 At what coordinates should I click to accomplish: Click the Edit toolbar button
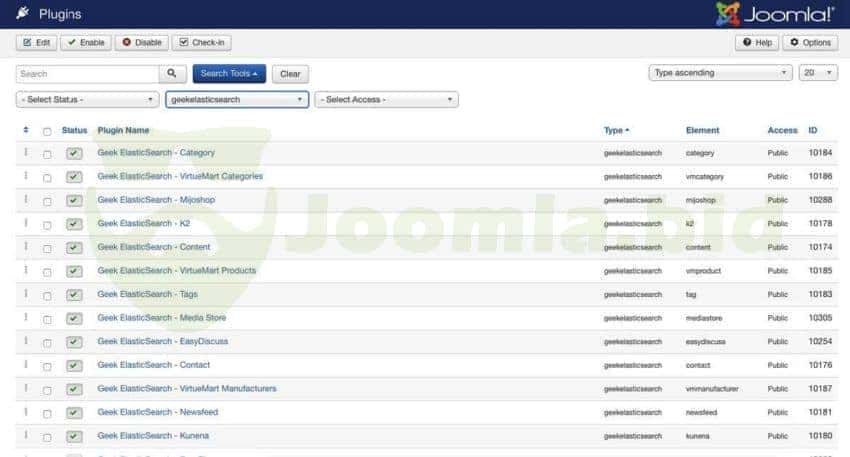pyautogui.click(x=36, y=43)
